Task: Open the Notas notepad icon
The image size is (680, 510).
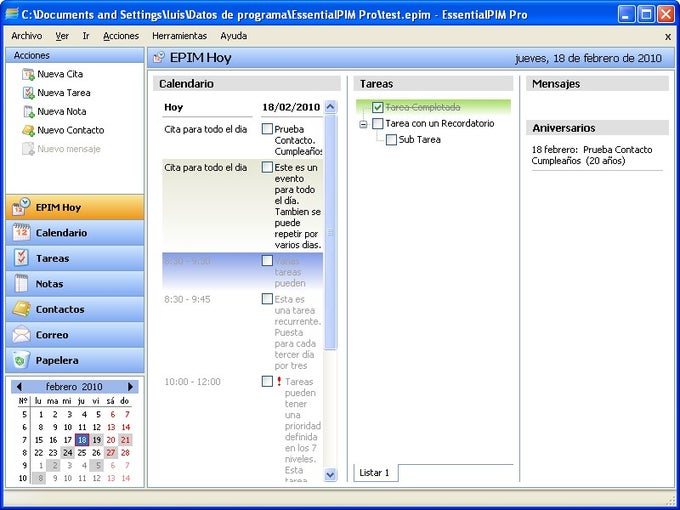Action: [21, 284]
